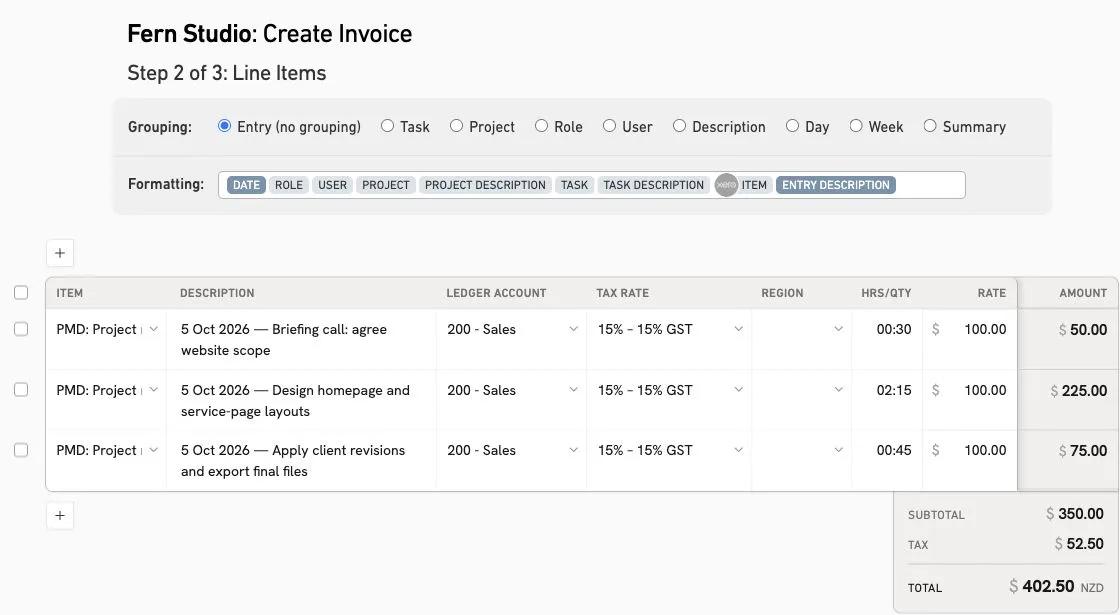Toggle the DATE formatting tag
The width and height of the screenshot is (1120, 615).
click(246, 185)
